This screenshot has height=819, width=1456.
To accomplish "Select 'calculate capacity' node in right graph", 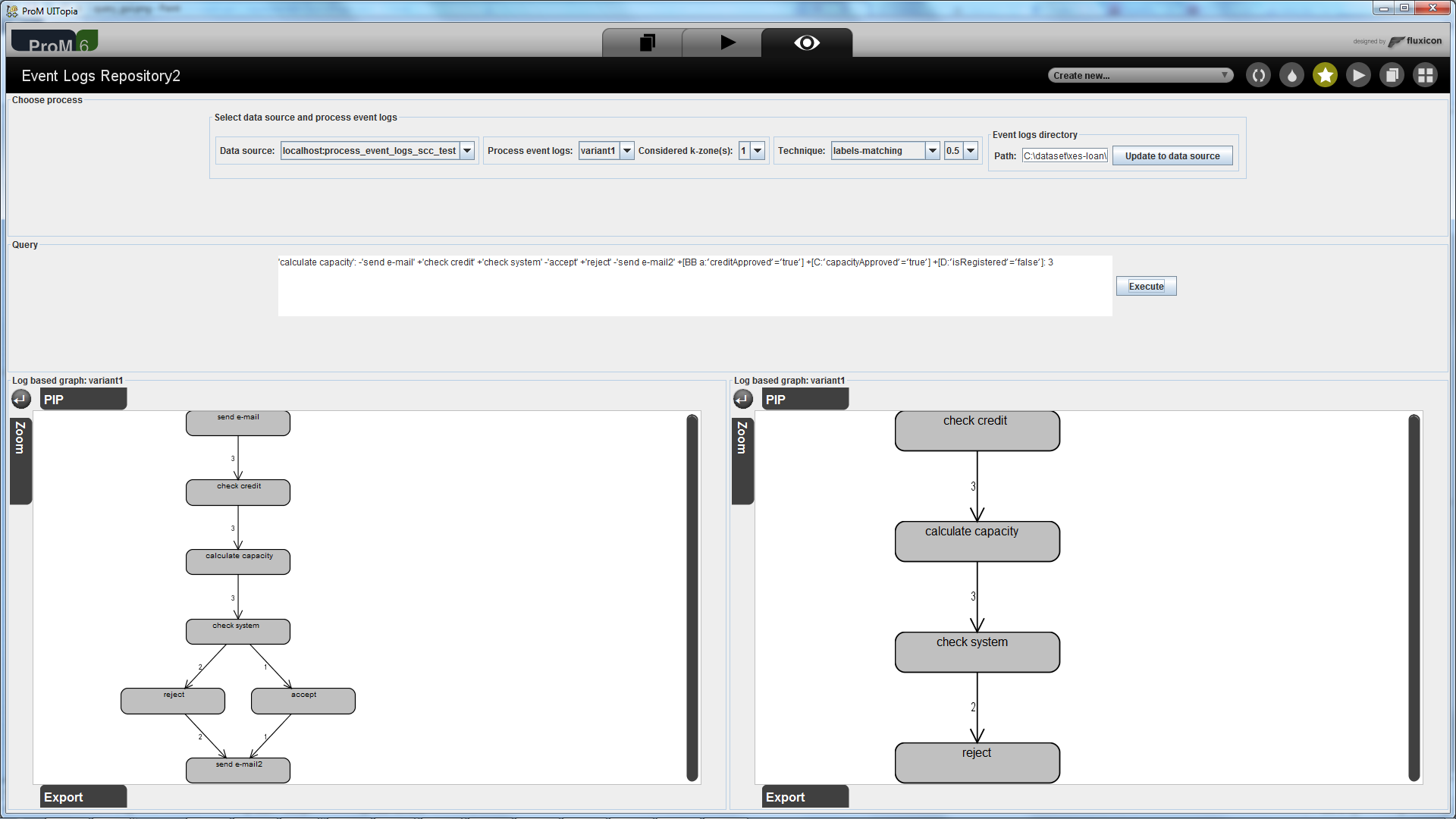I will [977, 541].
